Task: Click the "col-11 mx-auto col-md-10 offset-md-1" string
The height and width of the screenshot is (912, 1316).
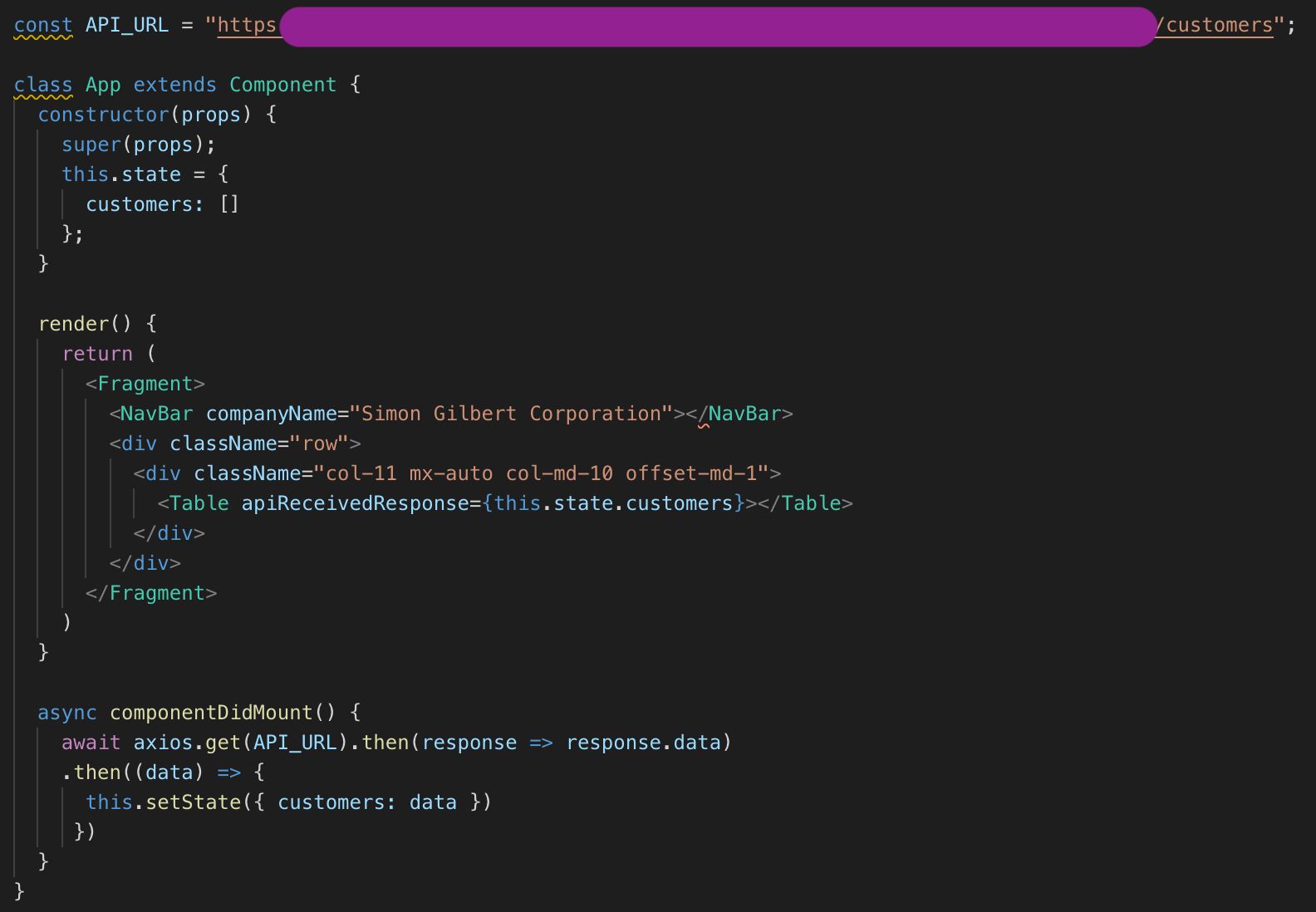Action: coord(541,473)
